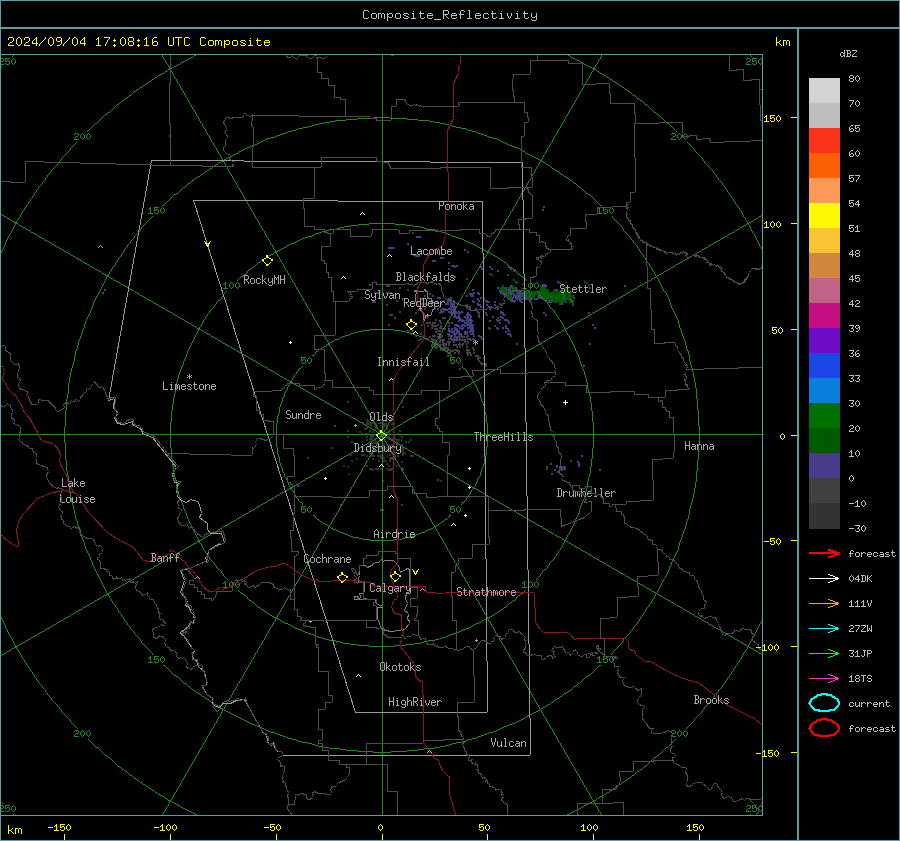Viewport: 900px width, 841px height.
Task: Click the yellow diamond marker below Cochrane
Action: click(342, 577)
